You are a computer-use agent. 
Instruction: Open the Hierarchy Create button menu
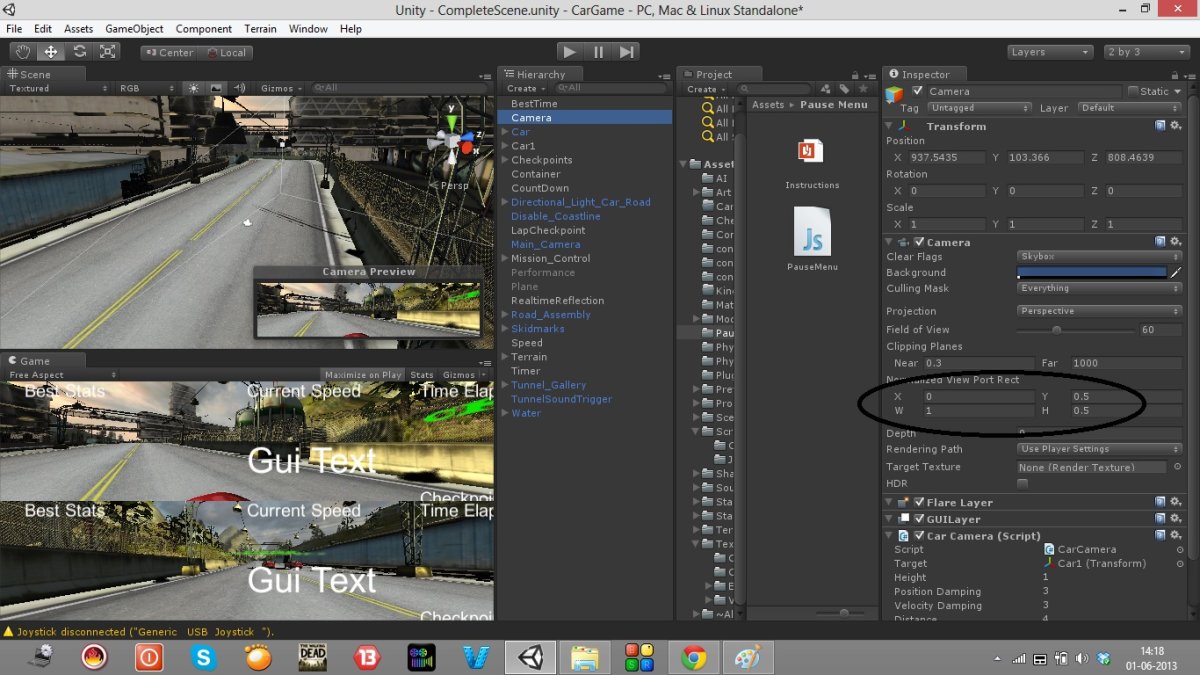click(x=524, y=88)
